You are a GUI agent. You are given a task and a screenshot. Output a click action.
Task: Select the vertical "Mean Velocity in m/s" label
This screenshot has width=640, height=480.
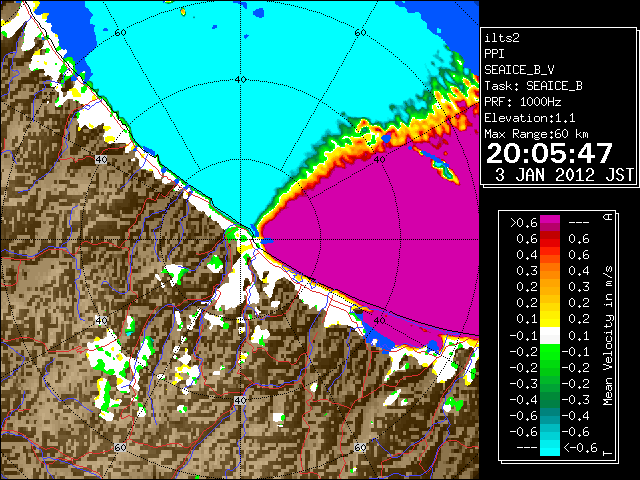pyautogui.click(x=608, y=335)
